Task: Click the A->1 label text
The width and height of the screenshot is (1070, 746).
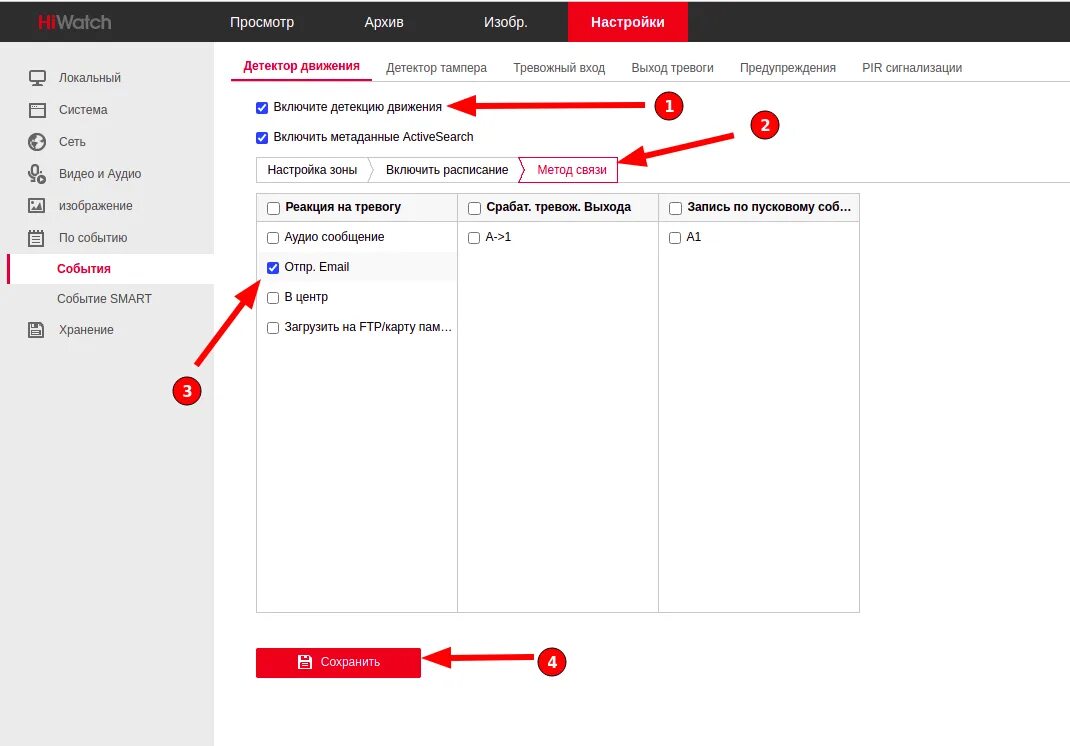Action: tap(498, 237)
